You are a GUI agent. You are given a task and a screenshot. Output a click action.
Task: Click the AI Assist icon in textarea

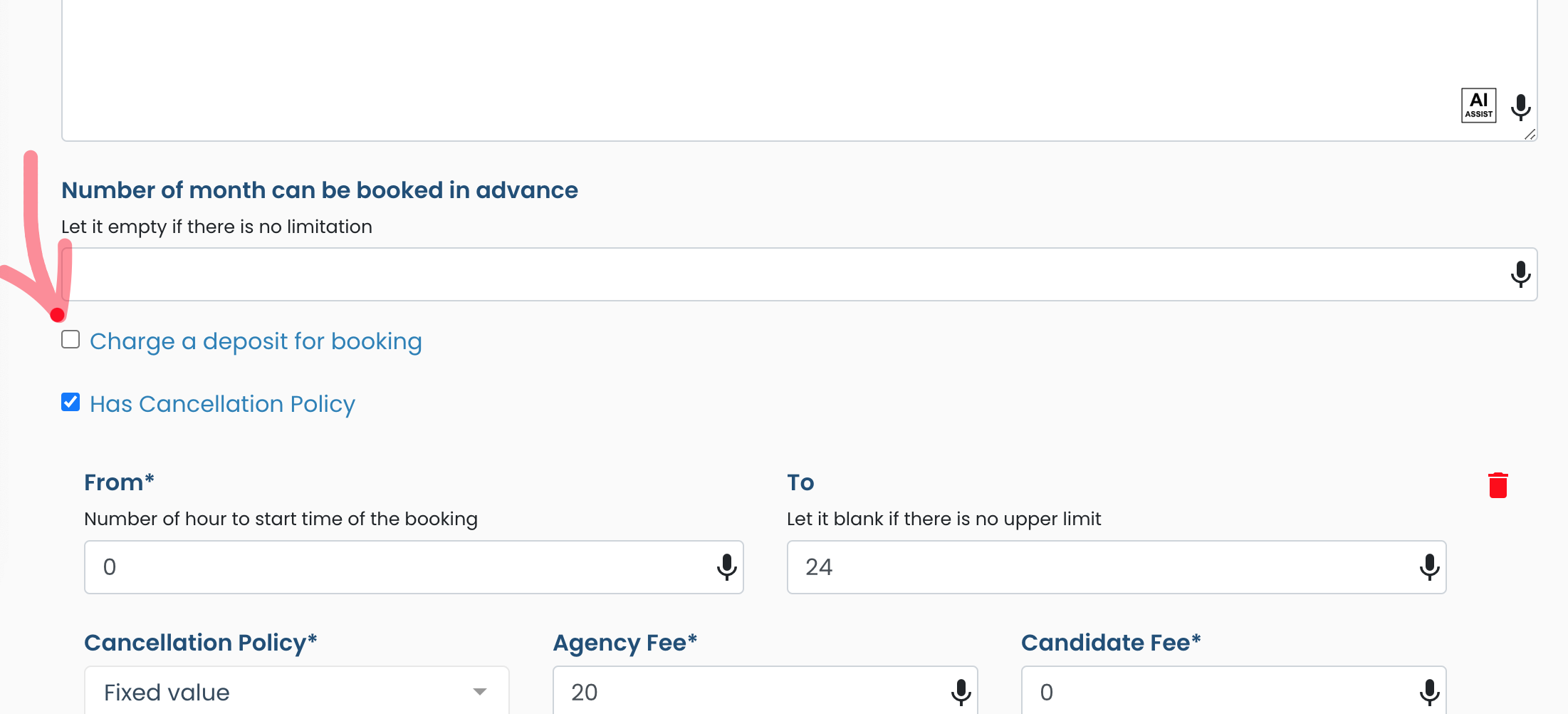click(1478, 105)
